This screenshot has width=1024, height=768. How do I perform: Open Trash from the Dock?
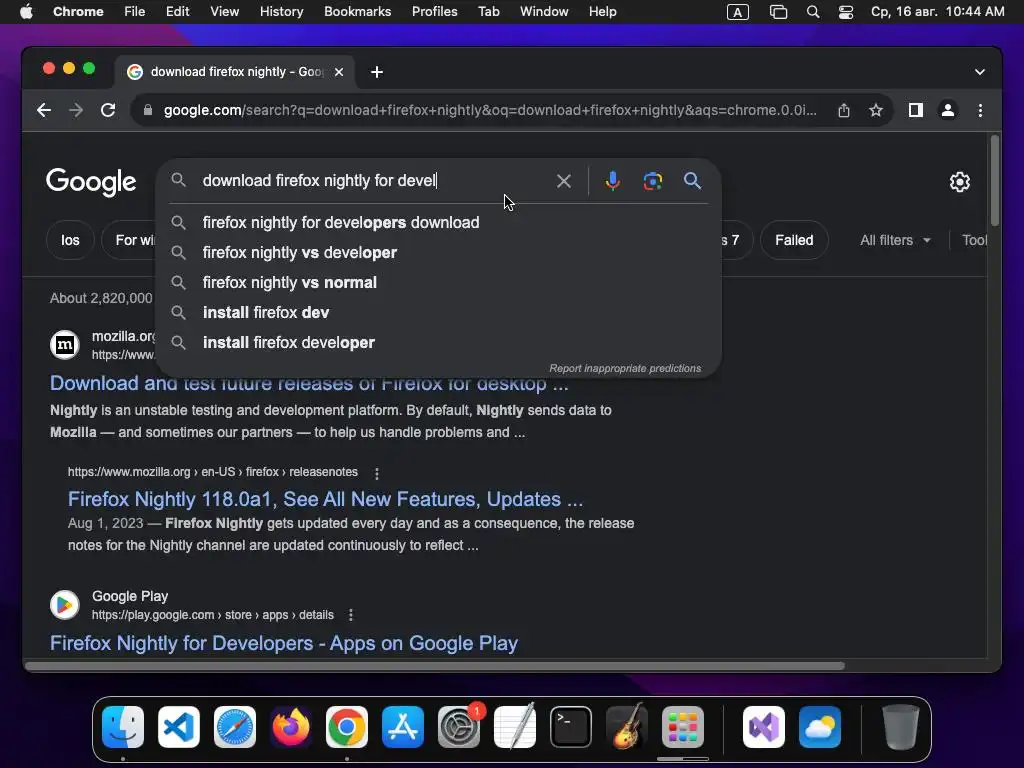tap(901, 727)
